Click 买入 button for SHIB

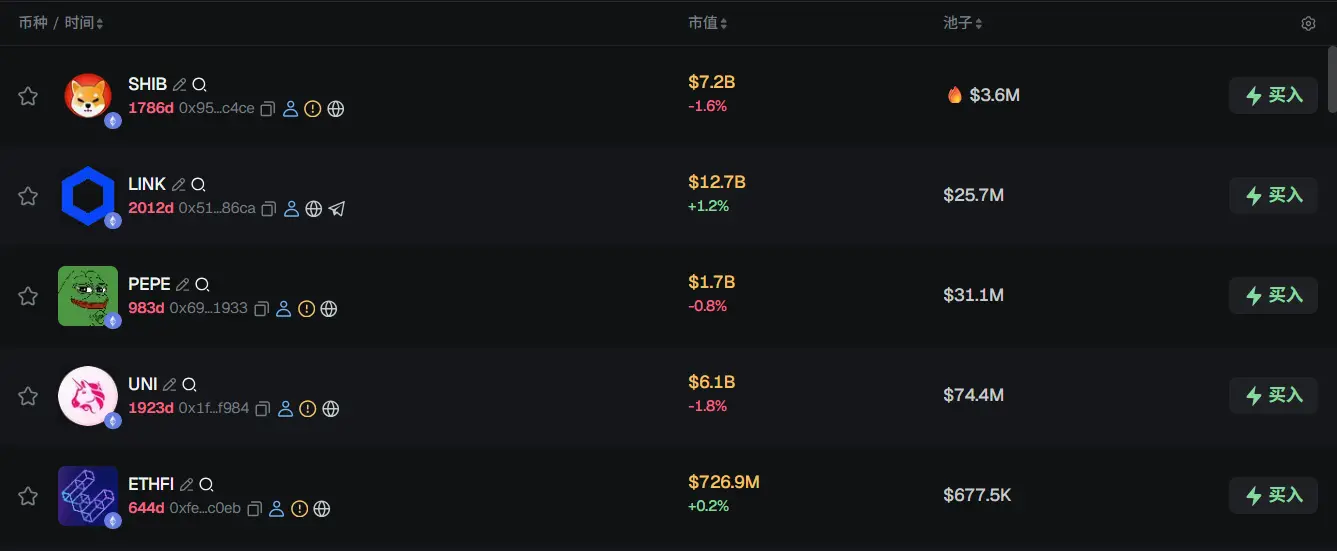(1273, 96)
